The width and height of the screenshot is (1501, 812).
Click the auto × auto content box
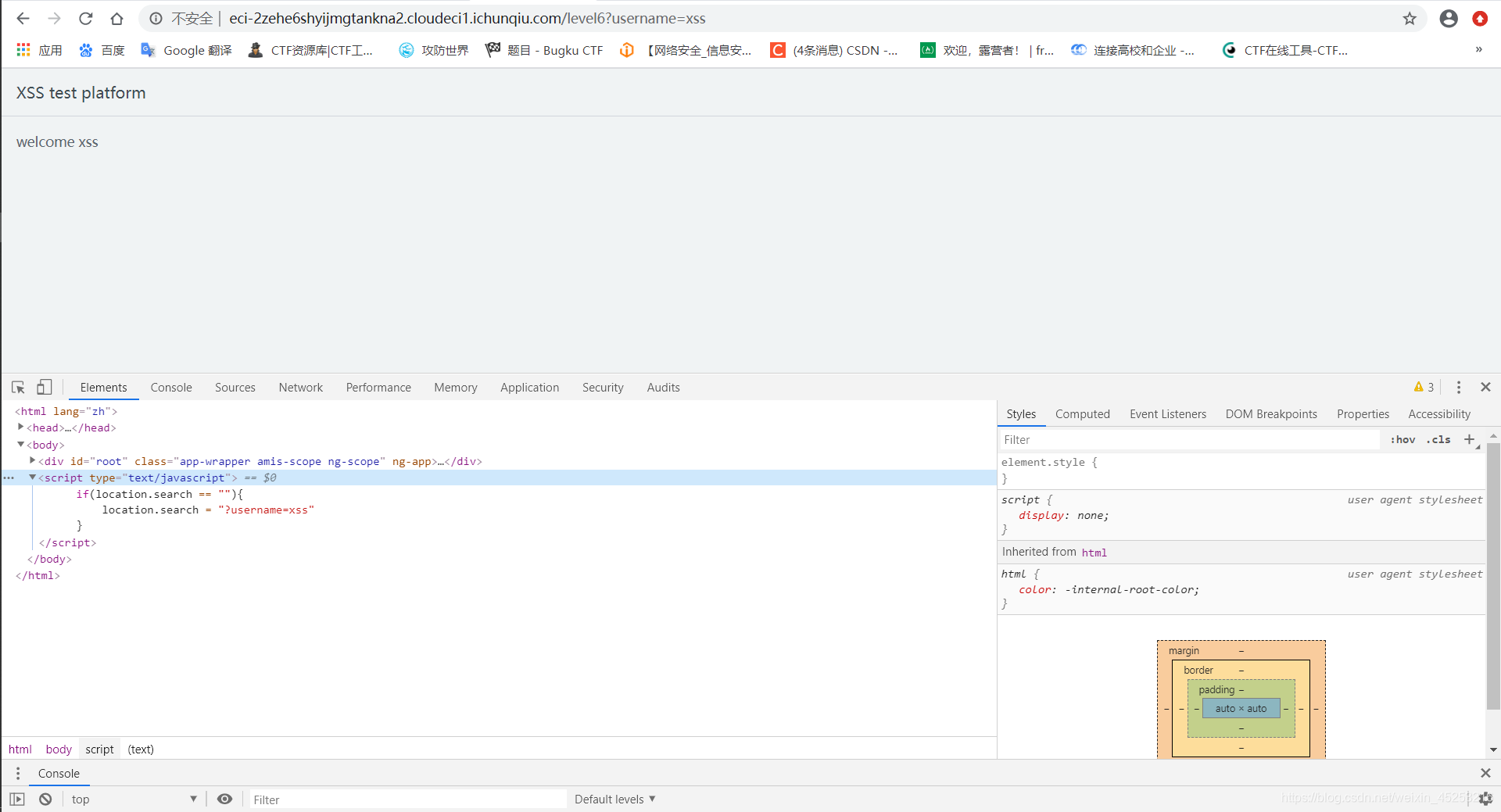(1241, 708)
